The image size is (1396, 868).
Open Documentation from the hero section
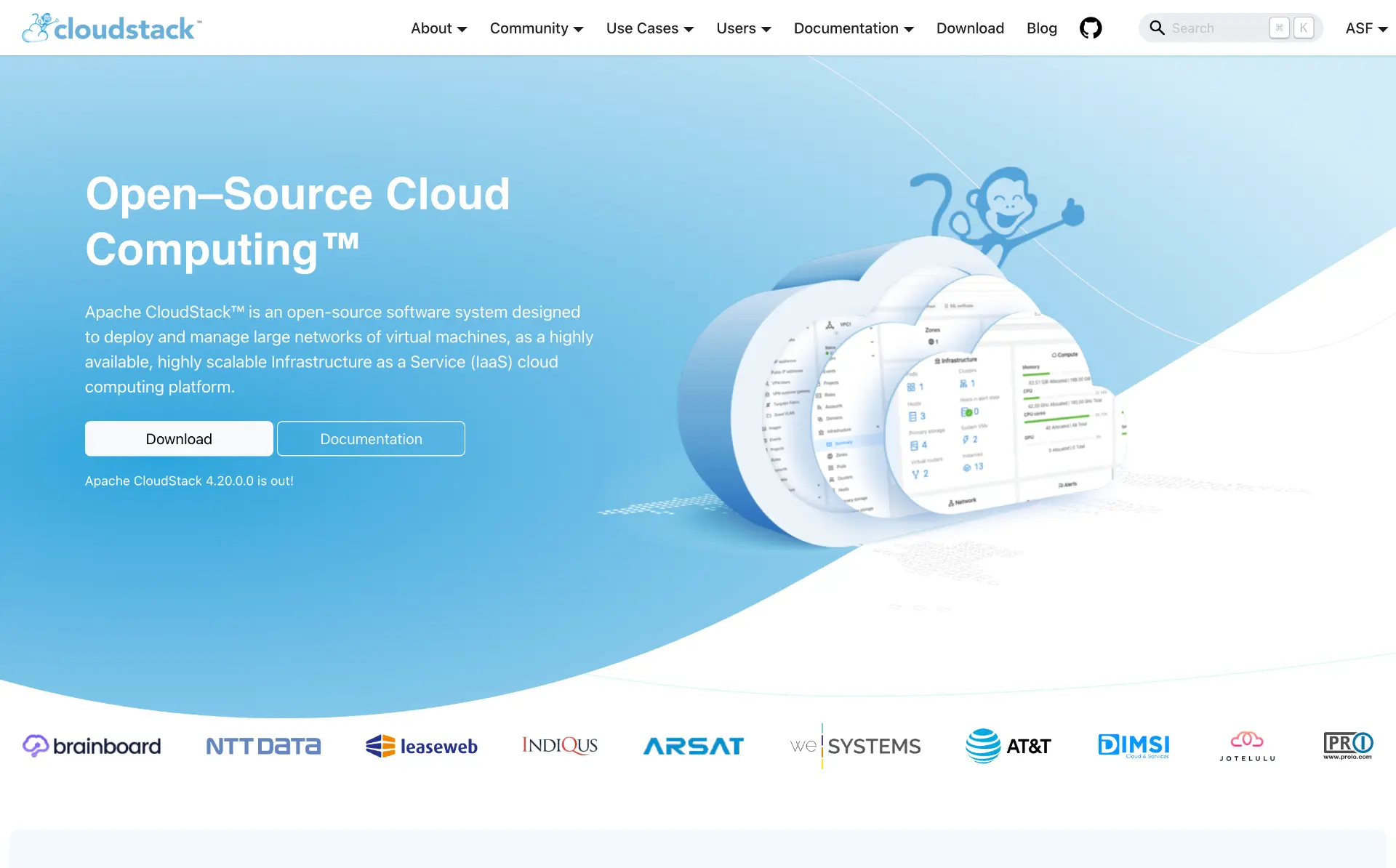click(371, 438)
